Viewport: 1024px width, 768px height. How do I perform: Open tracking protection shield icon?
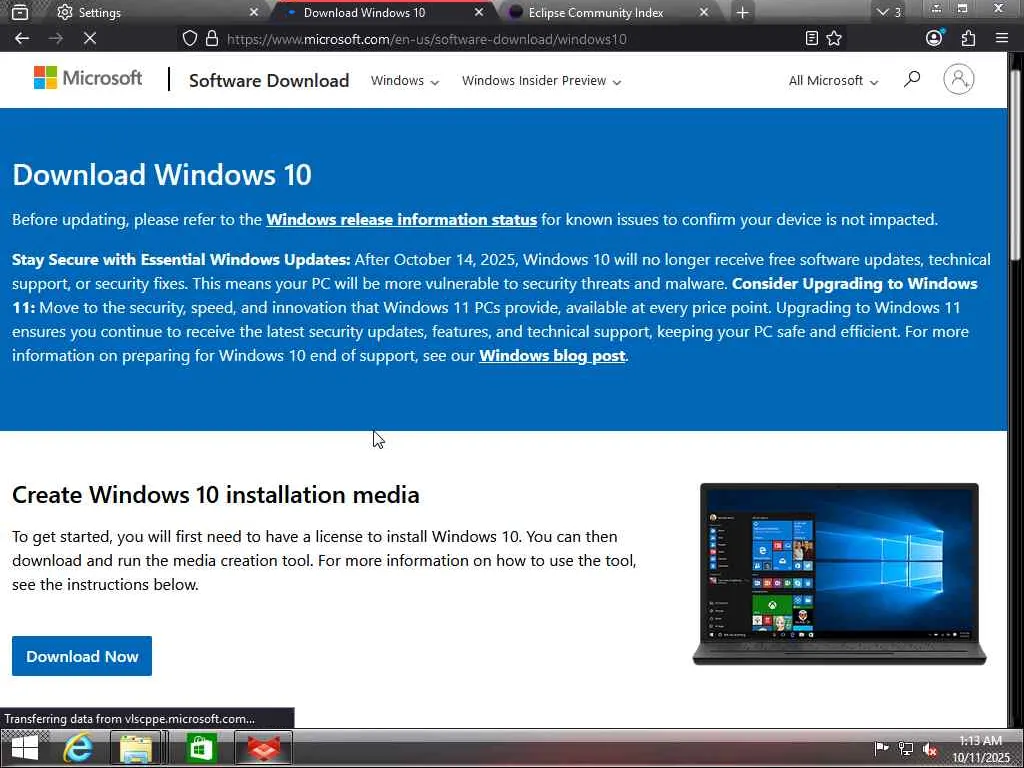point(189,39)
